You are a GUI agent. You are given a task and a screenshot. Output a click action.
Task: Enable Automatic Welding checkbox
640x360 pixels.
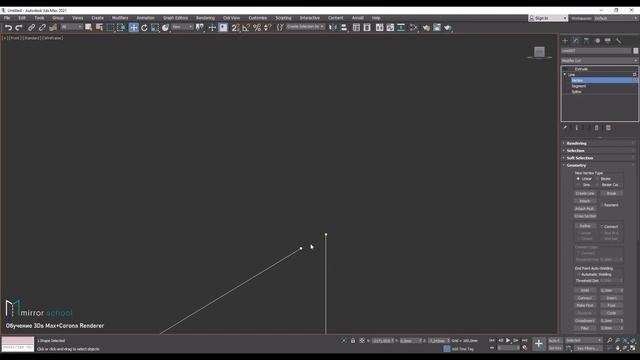click(x=578, y=275)
